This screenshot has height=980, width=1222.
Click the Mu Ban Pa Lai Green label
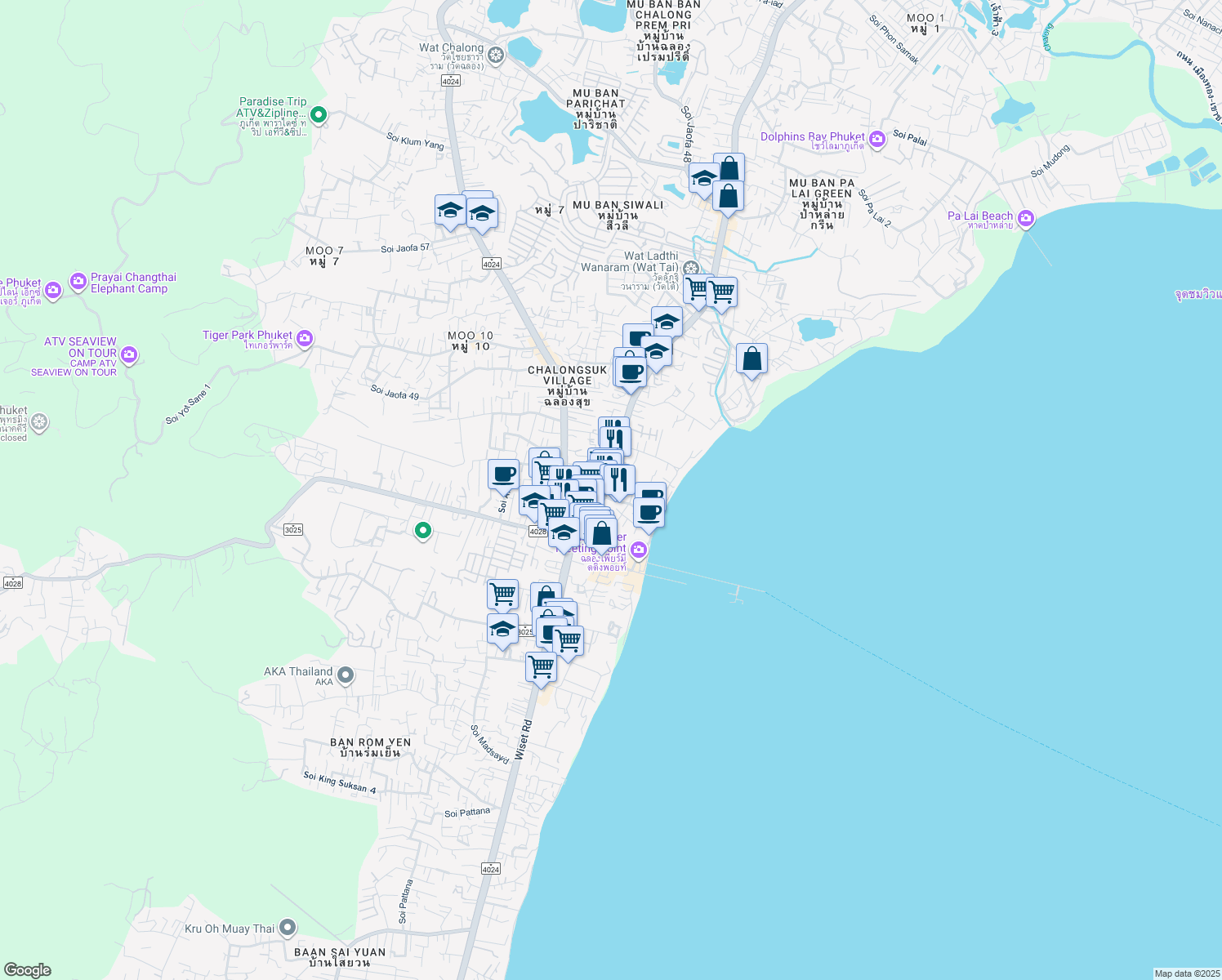click(822, 194)
